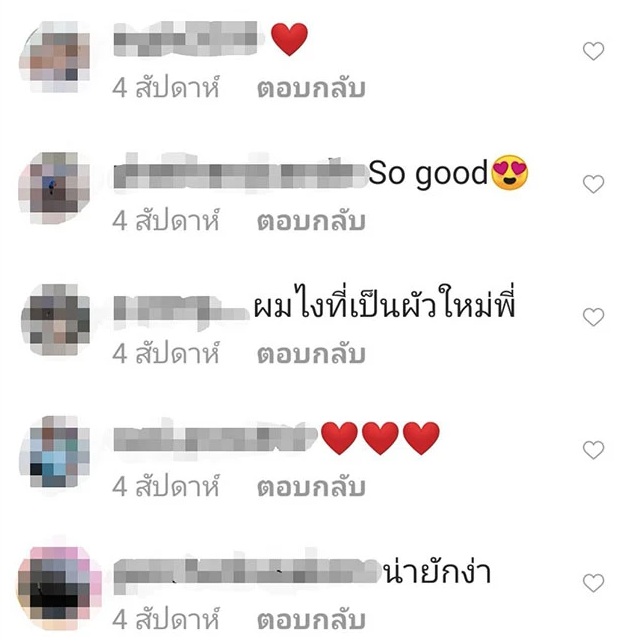This screenshot has width=635, height=639.
Task: Open avatar of the single heart commenter
Action: coord(54,56)
